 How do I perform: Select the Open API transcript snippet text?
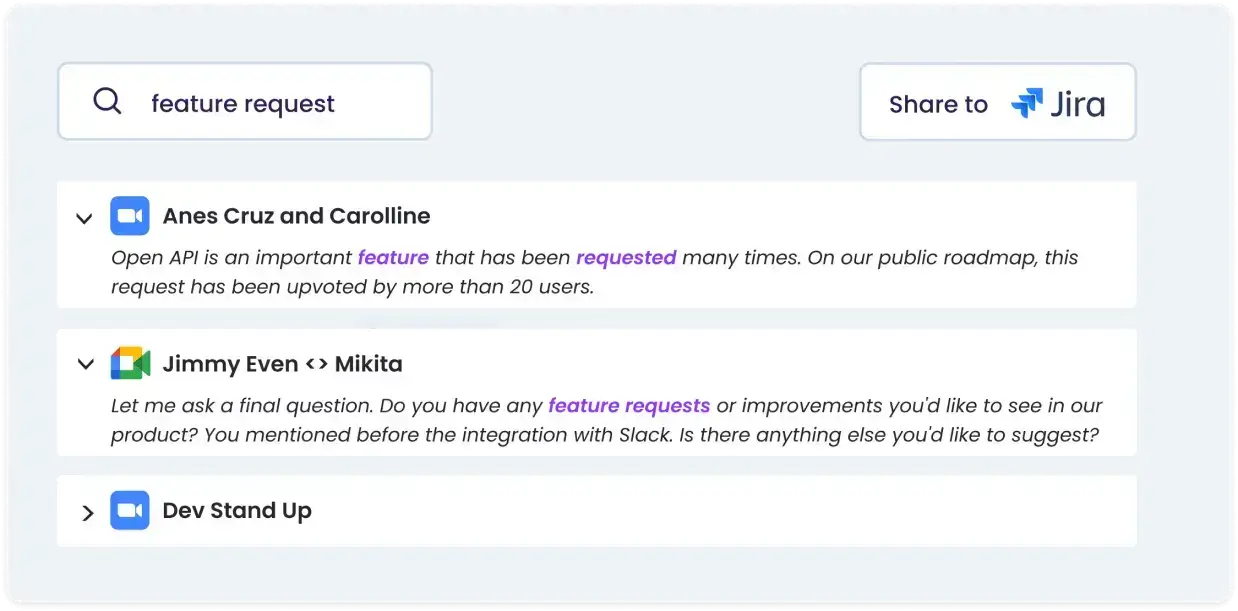594,273
